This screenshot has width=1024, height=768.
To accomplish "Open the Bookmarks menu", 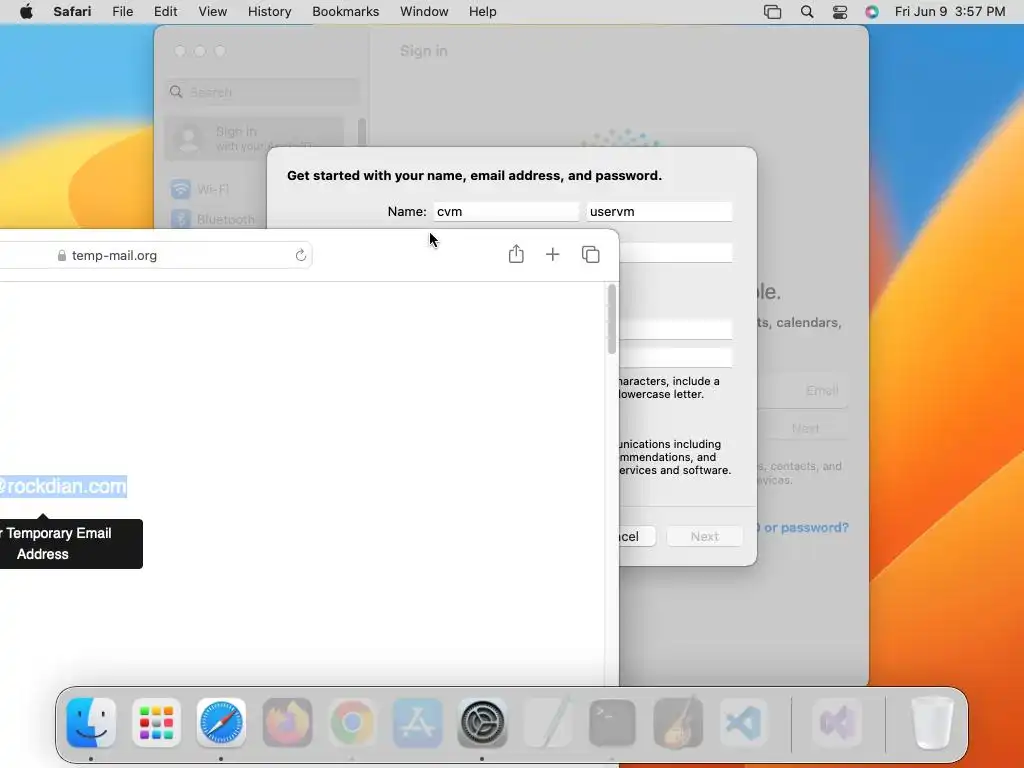I will (345, 12).
